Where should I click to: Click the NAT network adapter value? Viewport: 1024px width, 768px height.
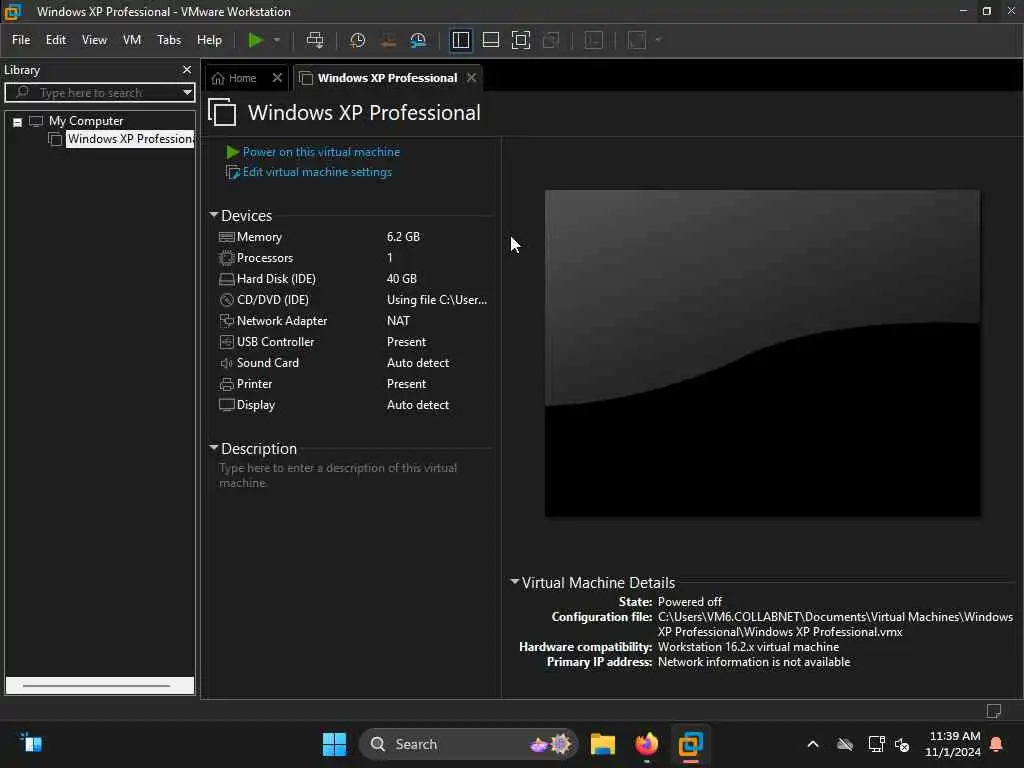coord(398,321)
